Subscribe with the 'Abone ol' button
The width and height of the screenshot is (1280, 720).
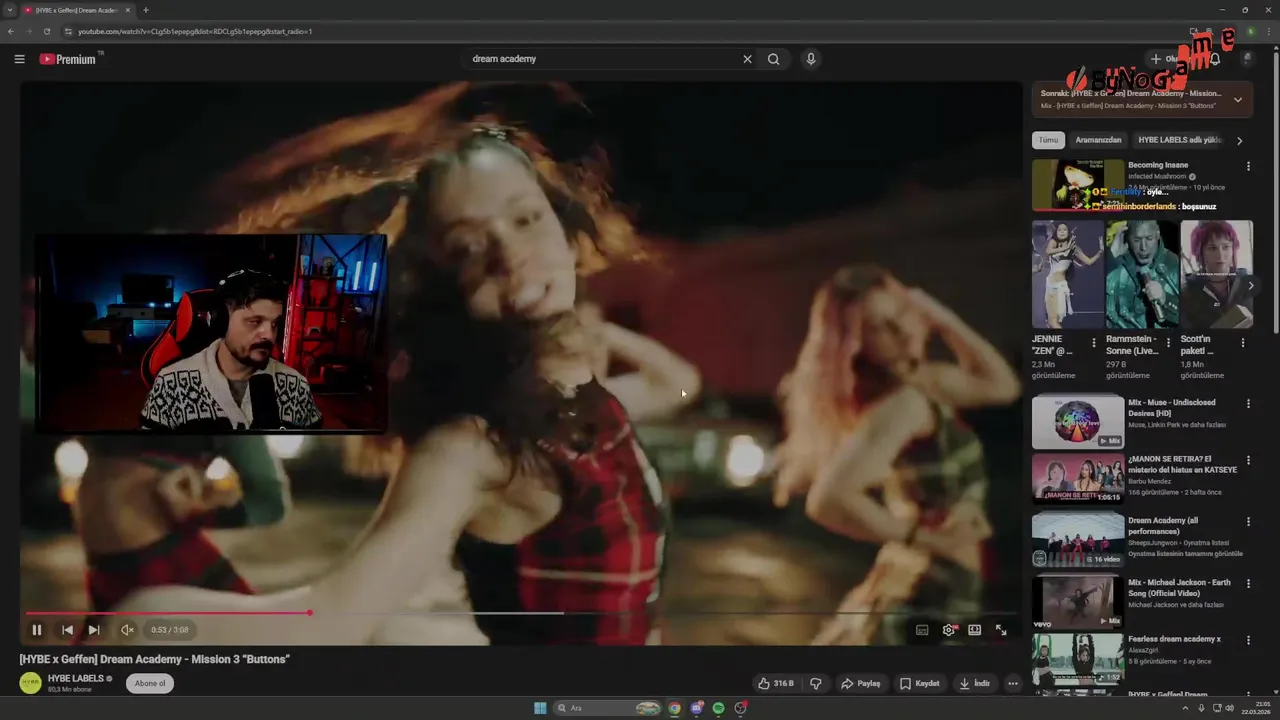(x=150, y=683)
